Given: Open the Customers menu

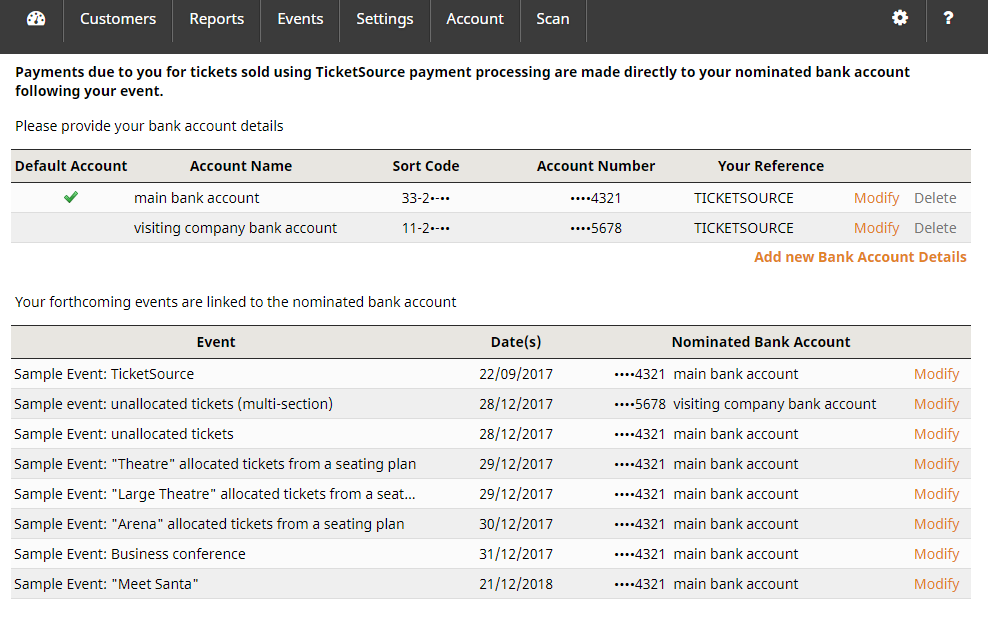Looking at the screenshot, I should pyautogui.click(x=118, y=19).
